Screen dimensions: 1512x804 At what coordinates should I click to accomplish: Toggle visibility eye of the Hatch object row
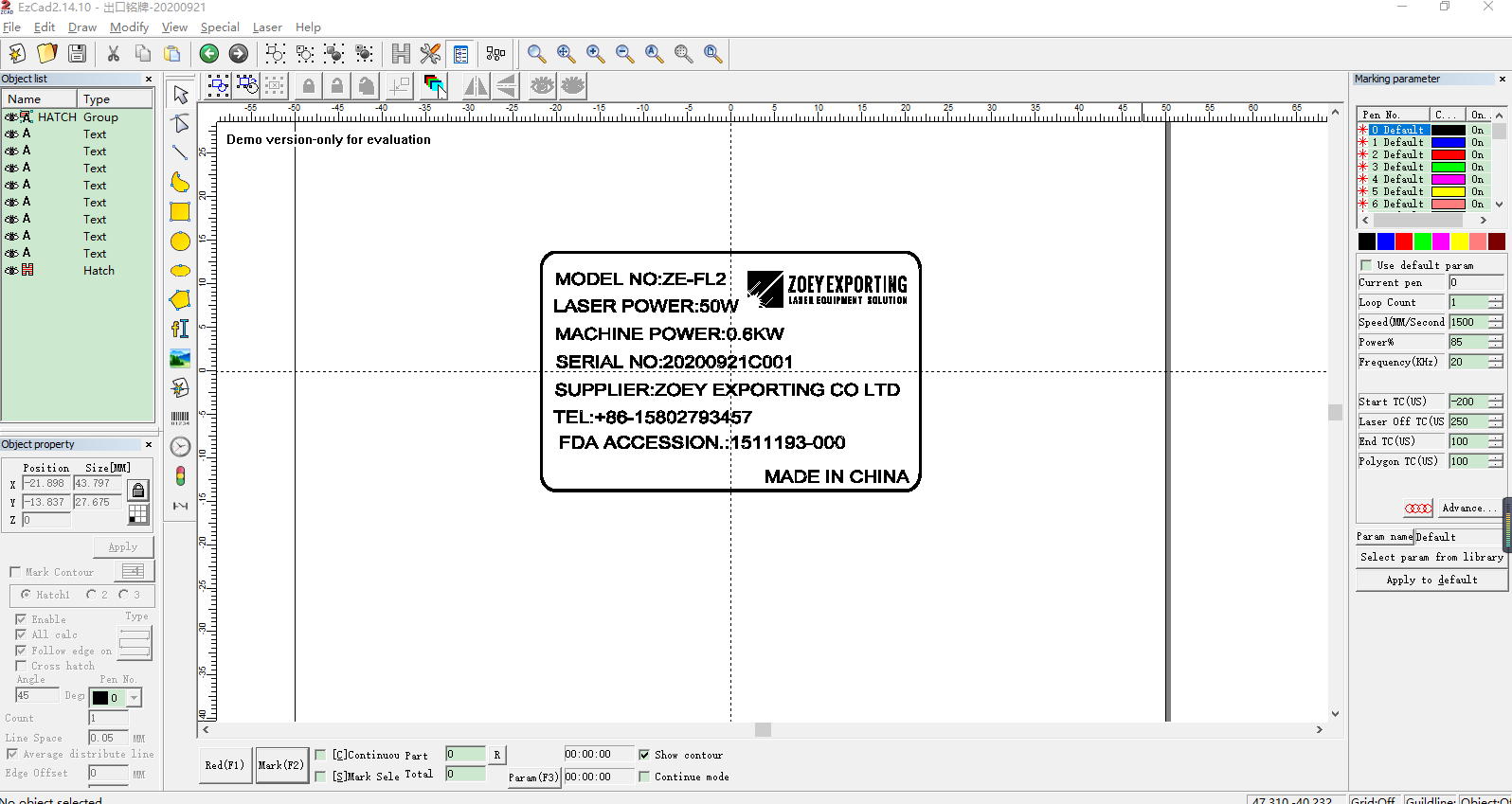(x=11, y=270)
